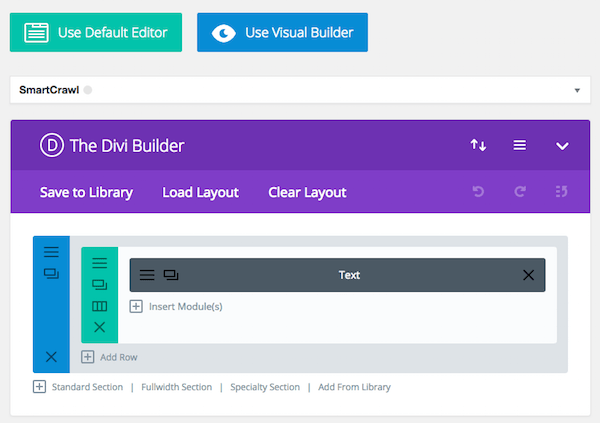Collapse the Divi Builder panel chevron
Viewport: 600px width, 423px height.
[562, 146]
